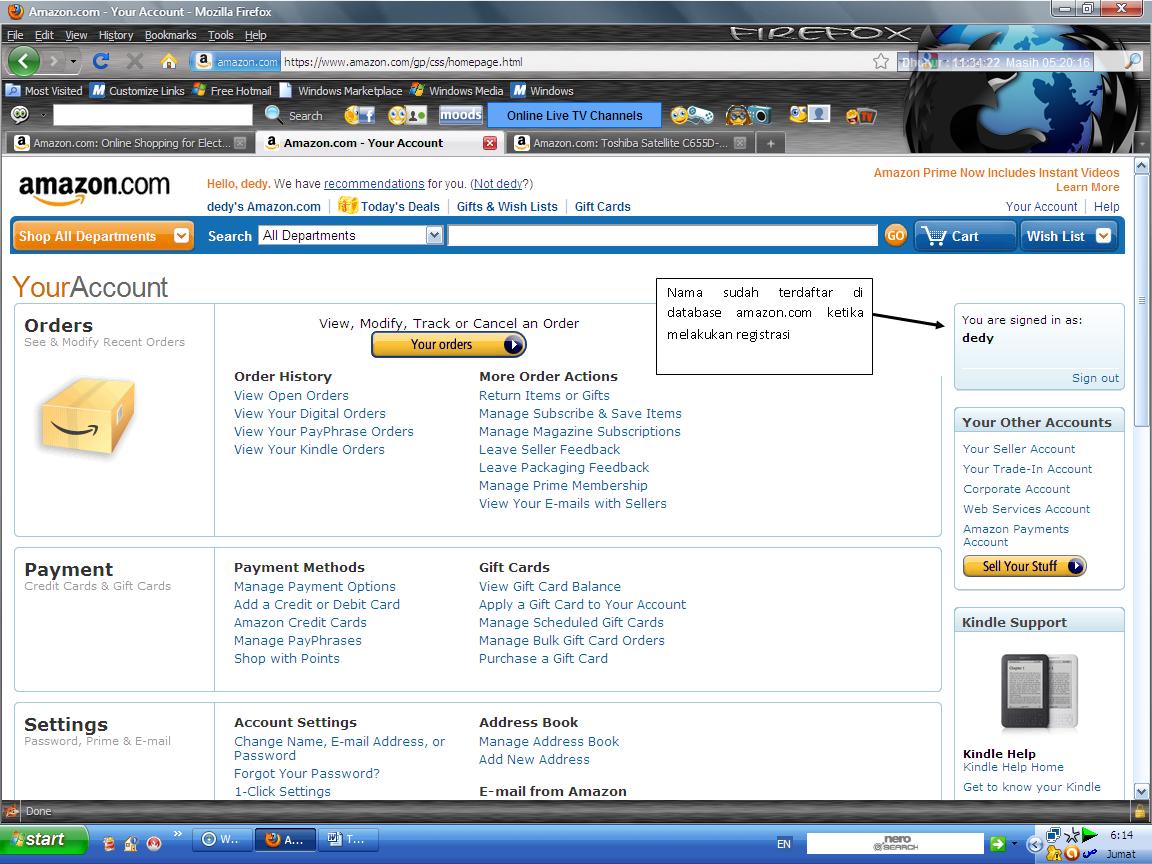
Task: Click the Free Hotmail bookmark
Action: pos(232,90)
